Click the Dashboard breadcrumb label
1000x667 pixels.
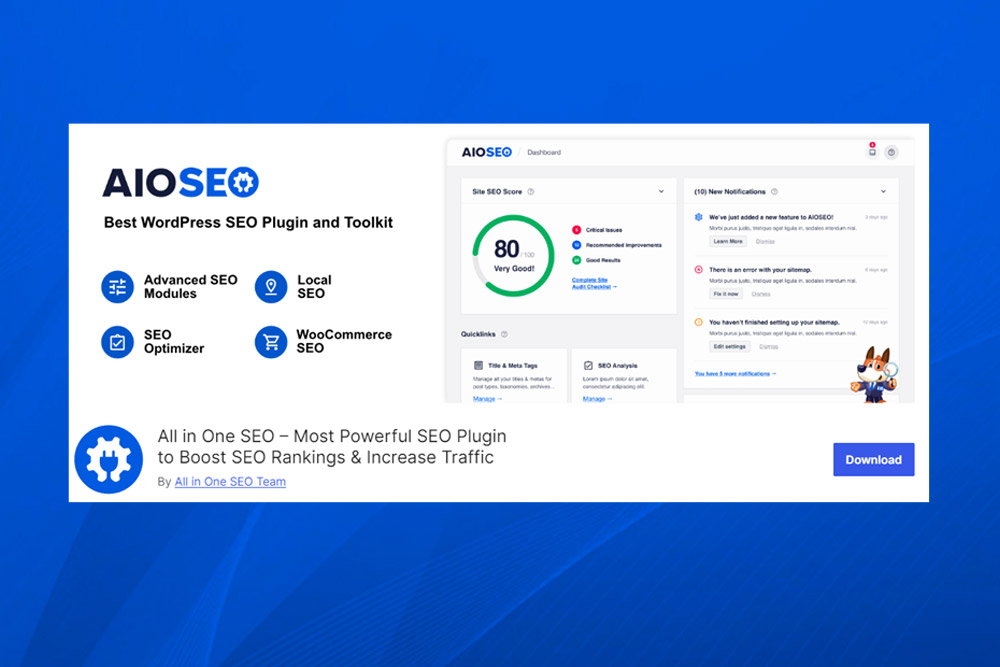(544, 152)
